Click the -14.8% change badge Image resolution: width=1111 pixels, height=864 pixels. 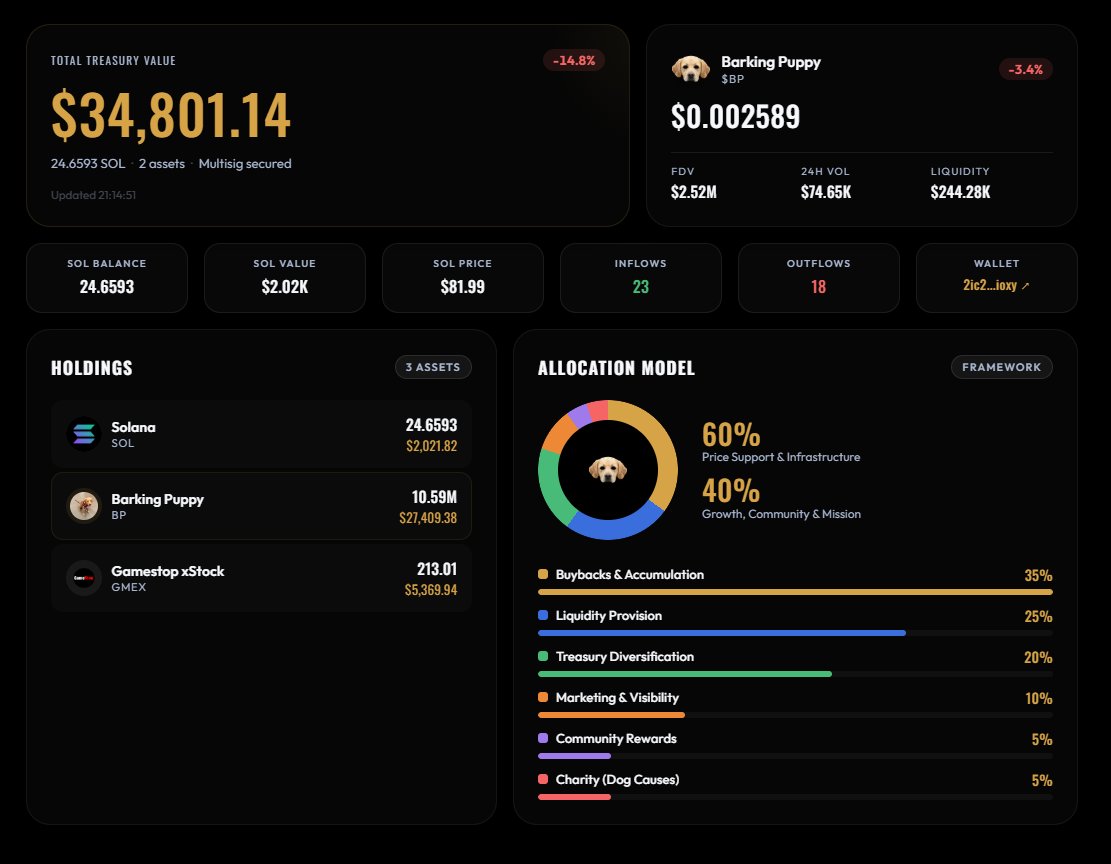(x=573, y=60)
